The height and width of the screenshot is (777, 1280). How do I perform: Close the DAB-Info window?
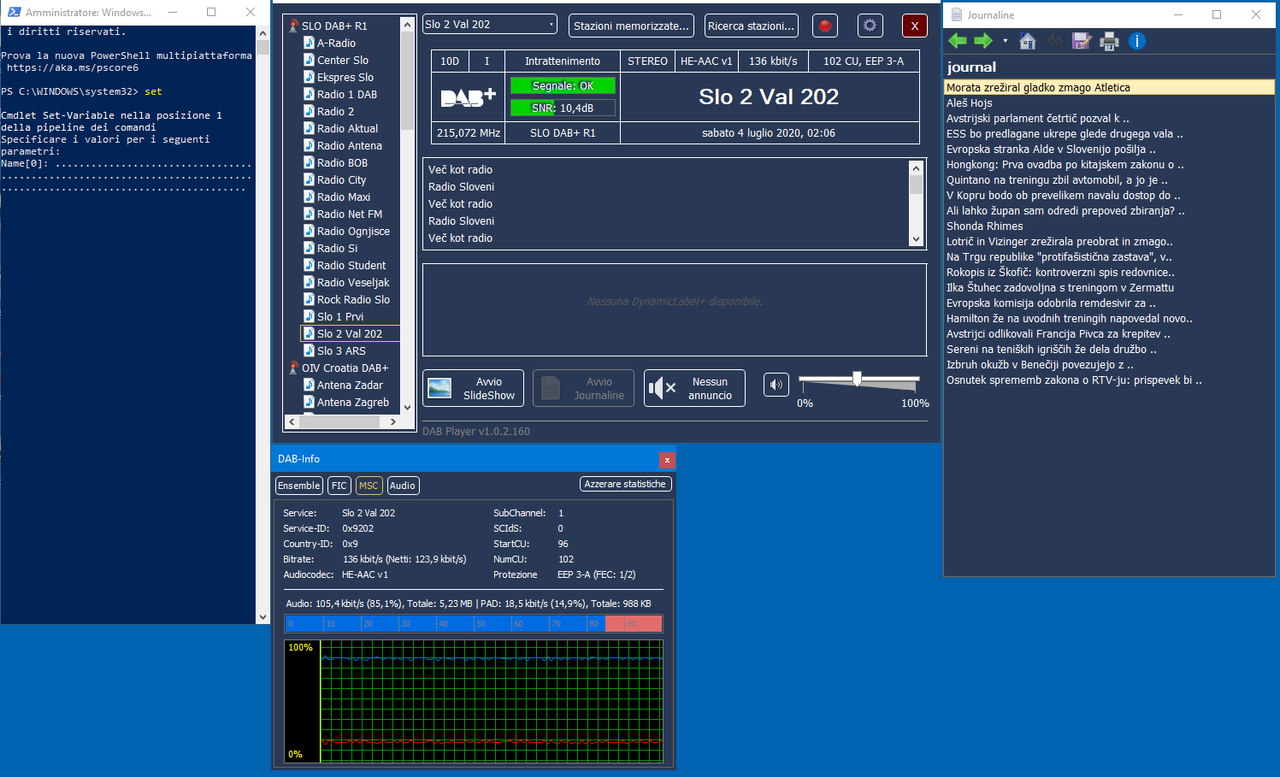[x=667, y=460]
